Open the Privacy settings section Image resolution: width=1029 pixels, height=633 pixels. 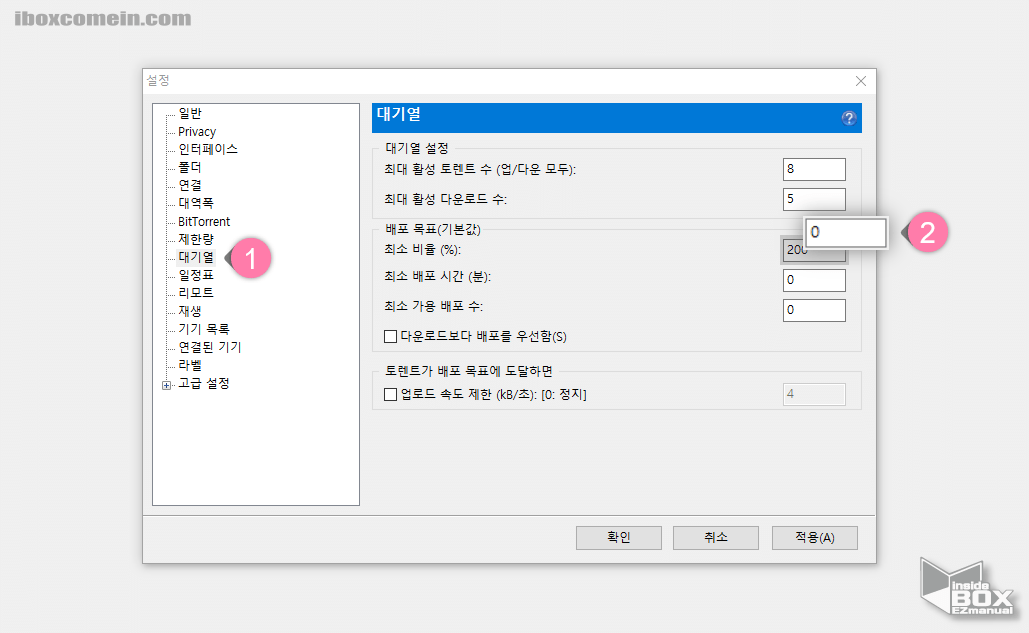tap(197, 131)
